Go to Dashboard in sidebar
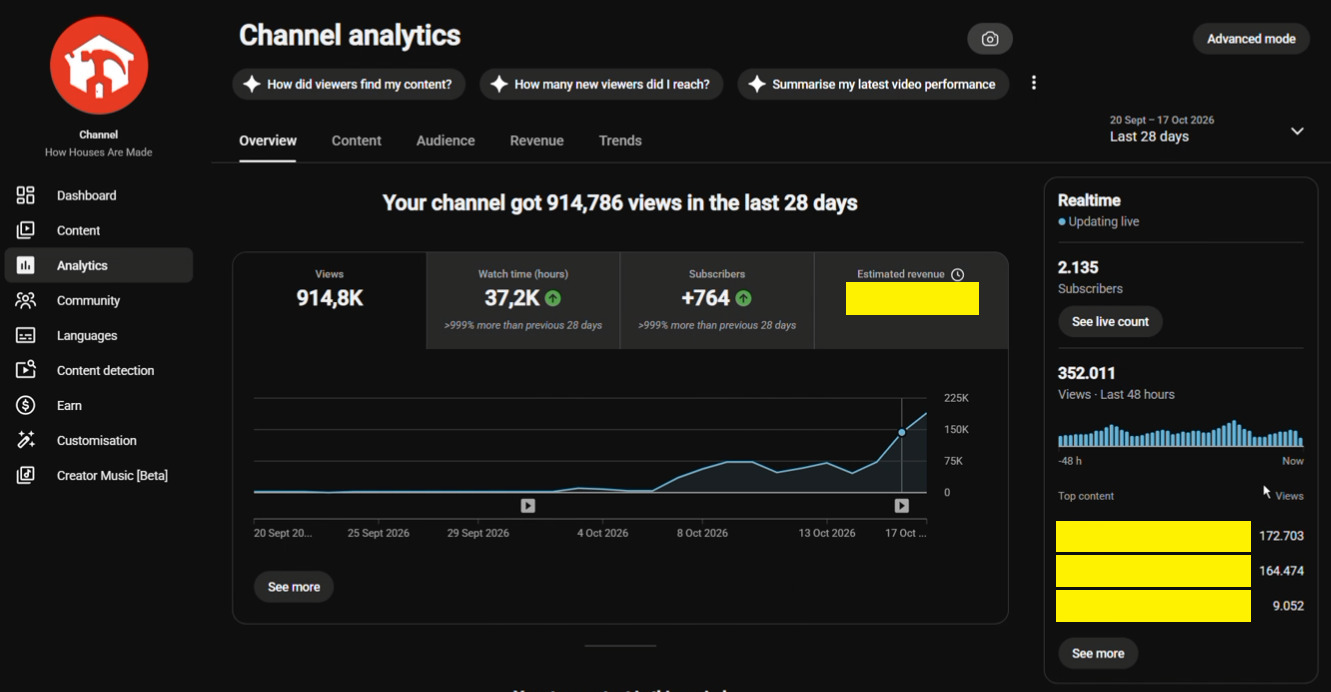The width and height of the screenshot is (1331, 692). [99, 195]
